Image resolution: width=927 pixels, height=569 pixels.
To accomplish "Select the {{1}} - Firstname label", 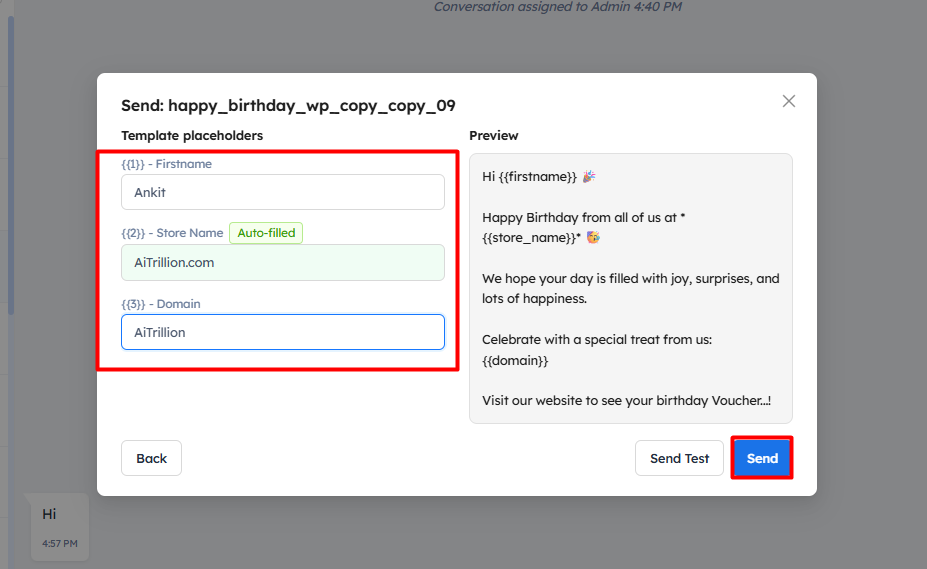I will point(166,164).
